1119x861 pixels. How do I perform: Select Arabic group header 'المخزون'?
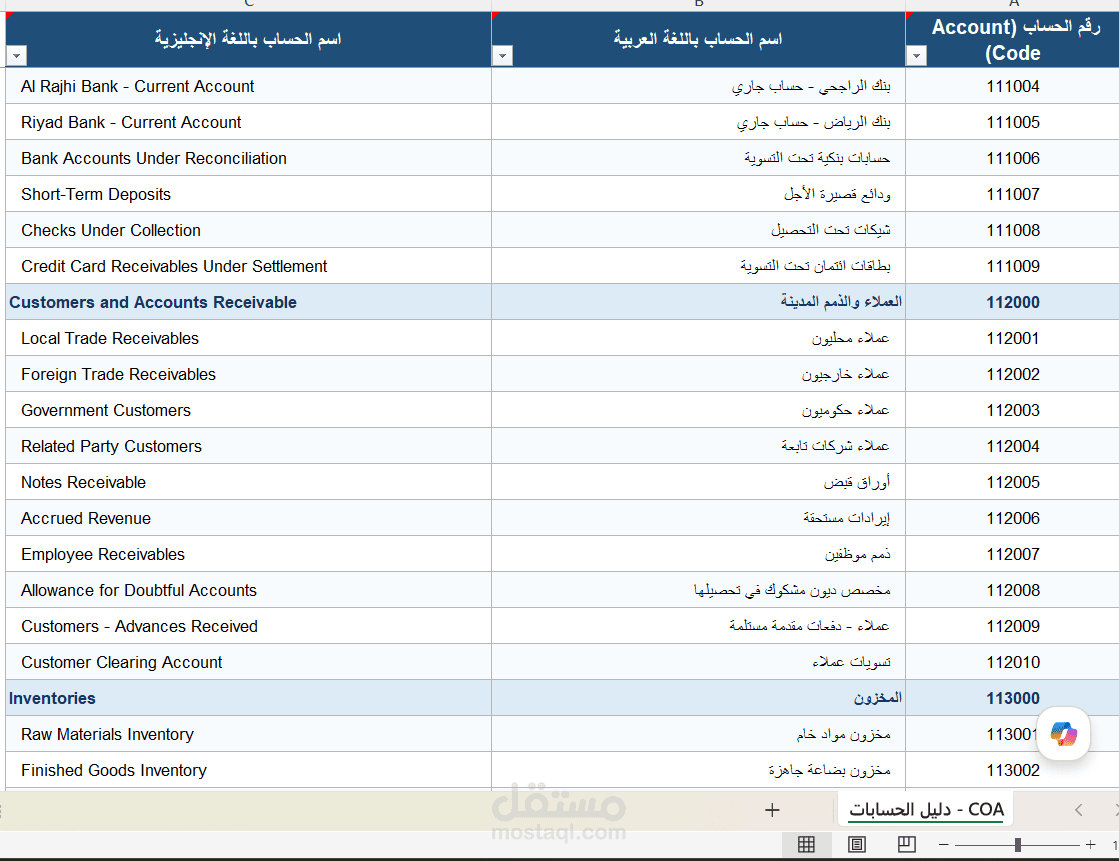click(x=699, y=698)
